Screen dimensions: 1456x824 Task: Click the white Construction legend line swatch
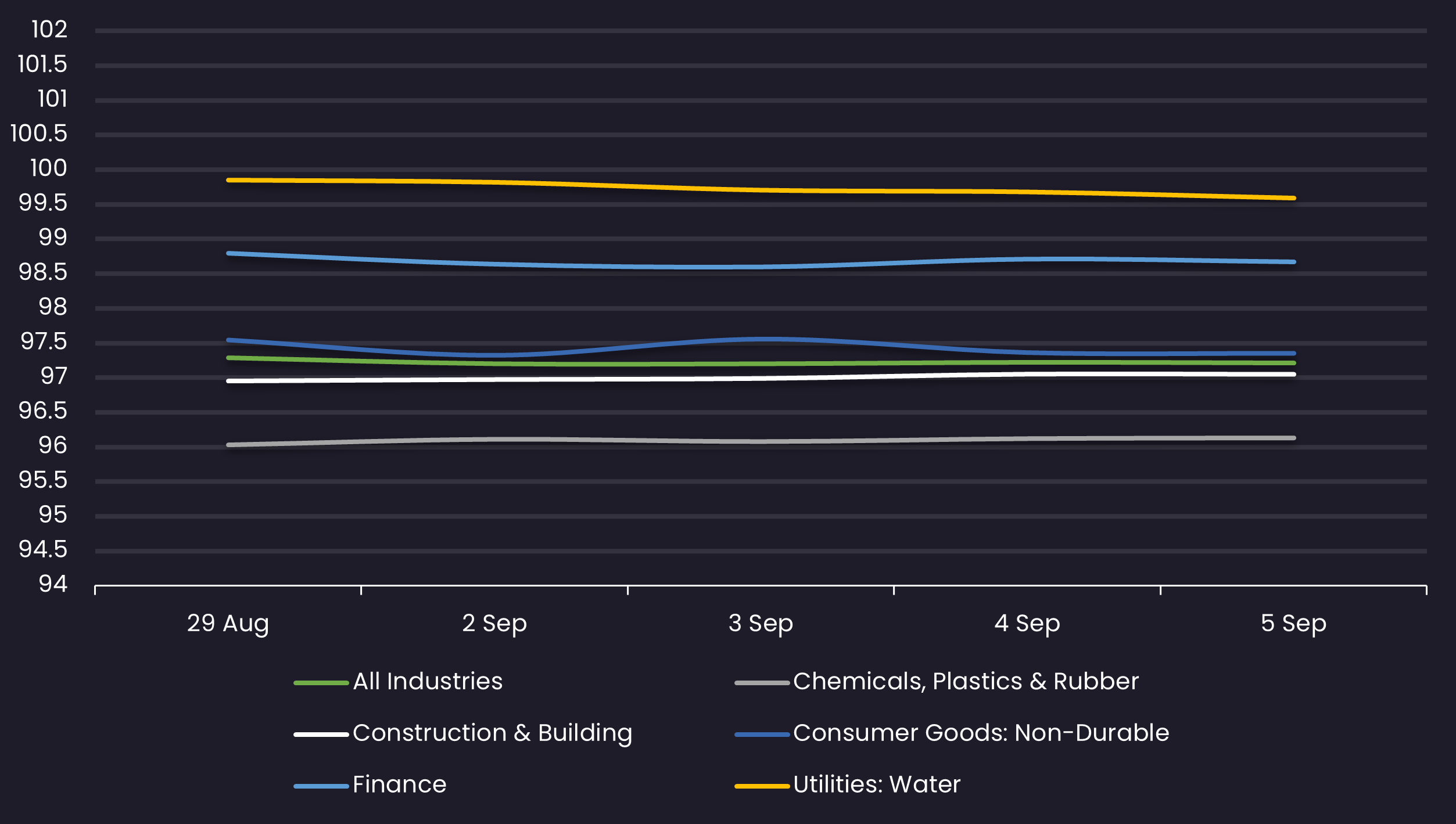coord(321,735)
